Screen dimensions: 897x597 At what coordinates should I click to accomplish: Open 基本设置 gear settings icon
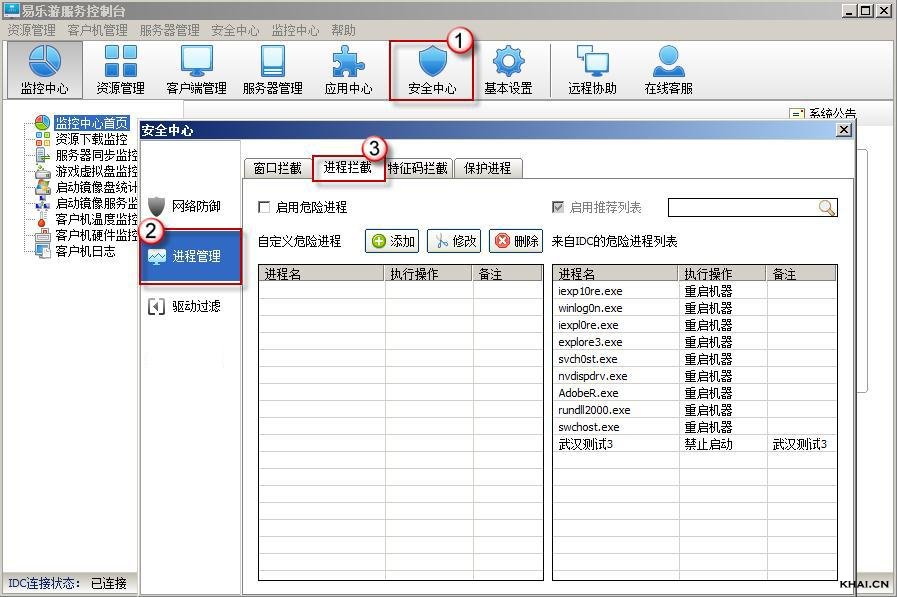[508, 70]
